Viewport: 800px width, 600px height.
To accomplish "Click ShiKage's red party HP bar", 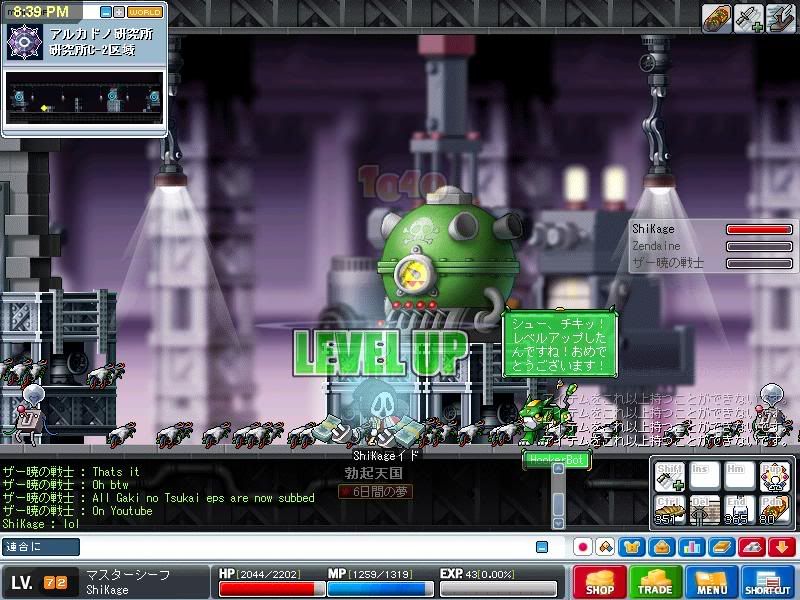I will coord(759,230).
